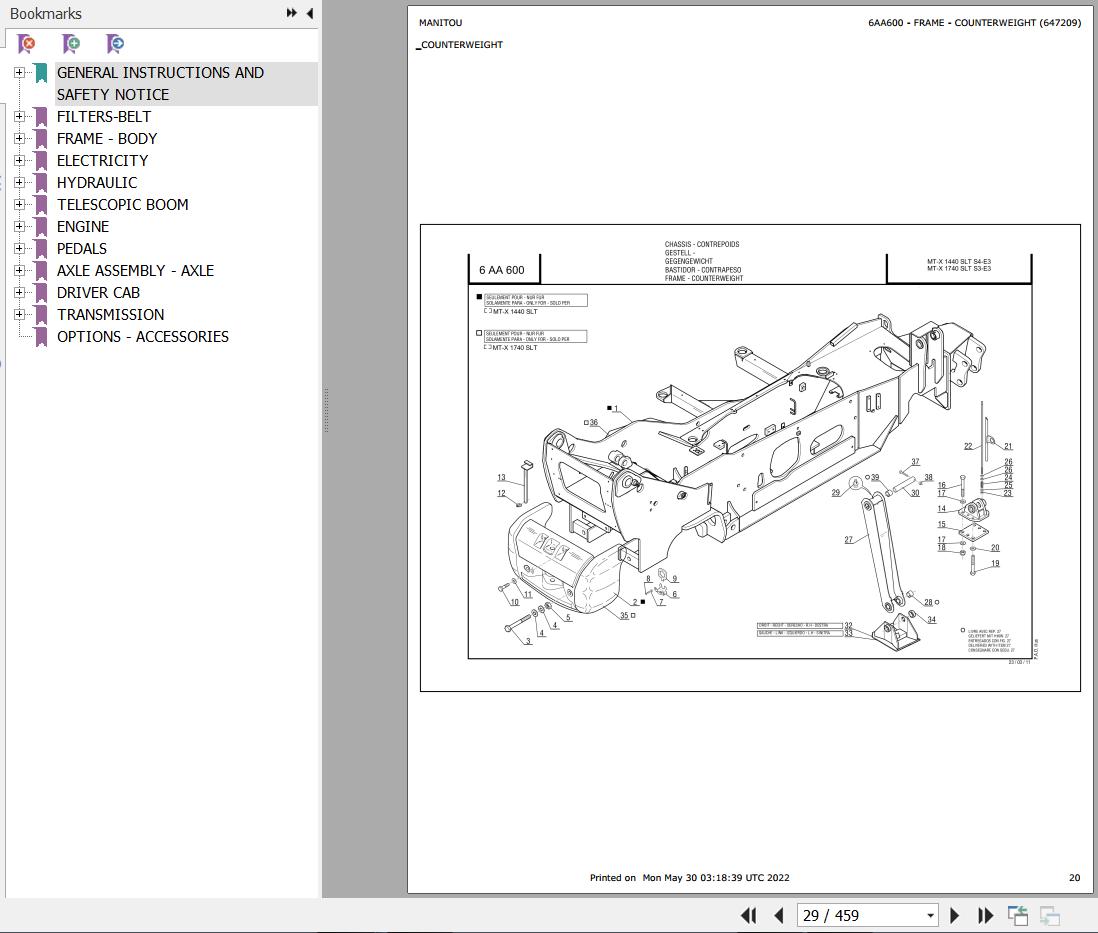The image size is (1098, 933).
Task: Open the OPTIONS - ACCESSORIES bookmark
Action: (143, 337)
